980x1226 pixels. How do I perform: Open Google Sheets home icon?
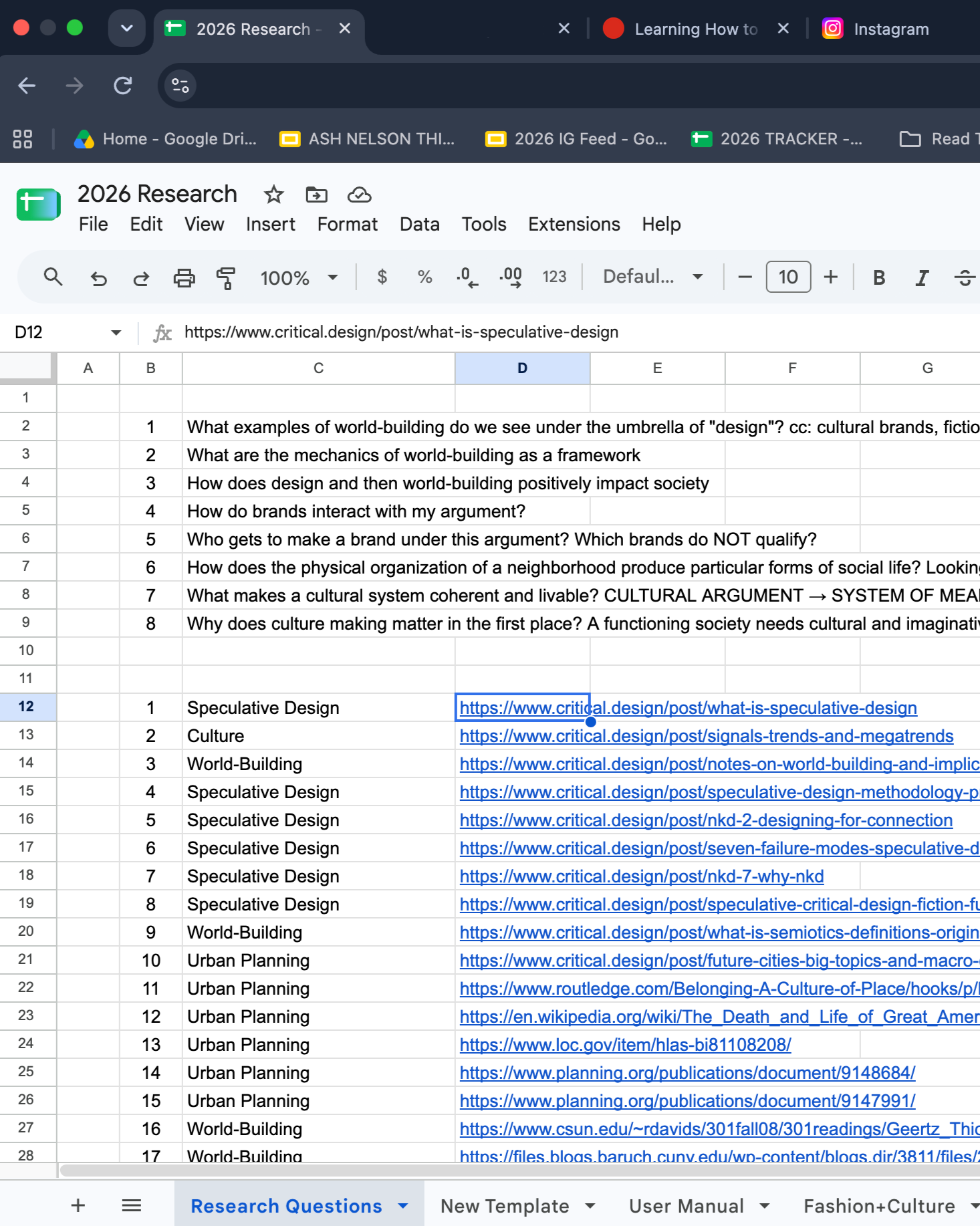(x=38, y=204)
